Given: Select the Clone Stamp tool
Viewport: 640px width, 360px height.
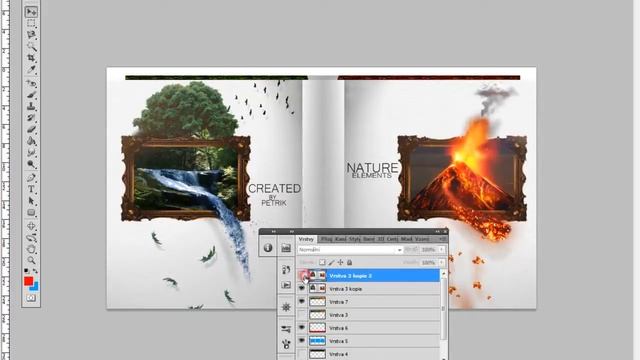Looking at the screenshot, I should click(x=31, y=106).
